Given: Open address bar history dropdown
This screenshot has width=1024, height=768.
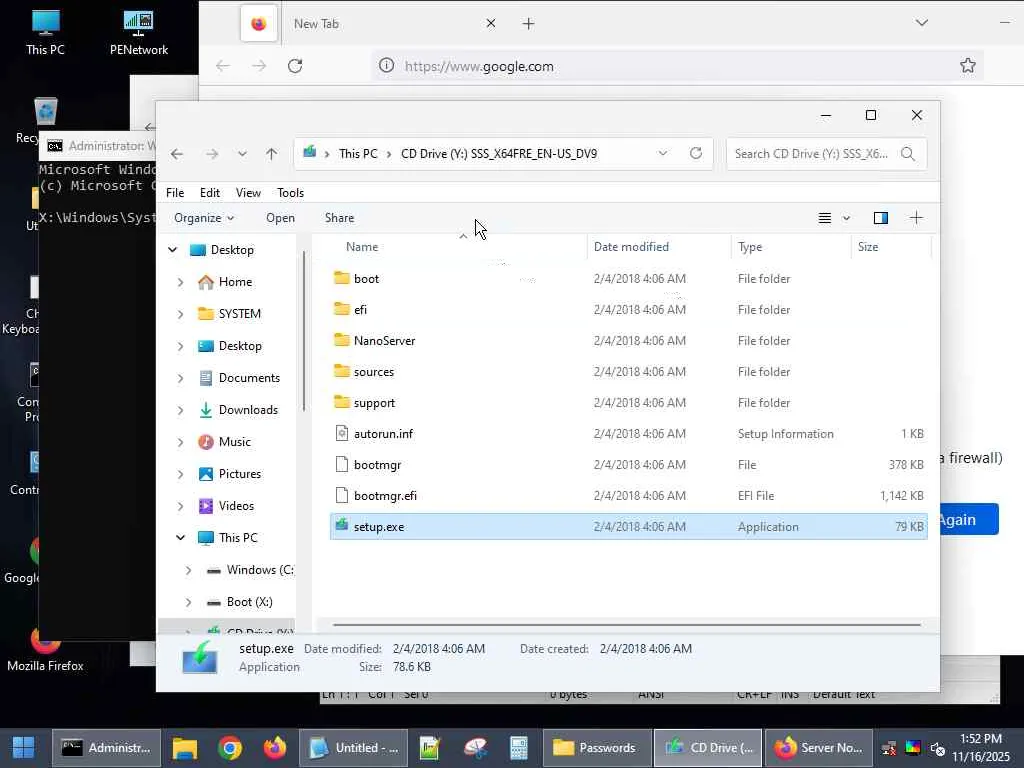Looking at the screenshot, I should tap(663, 153).
